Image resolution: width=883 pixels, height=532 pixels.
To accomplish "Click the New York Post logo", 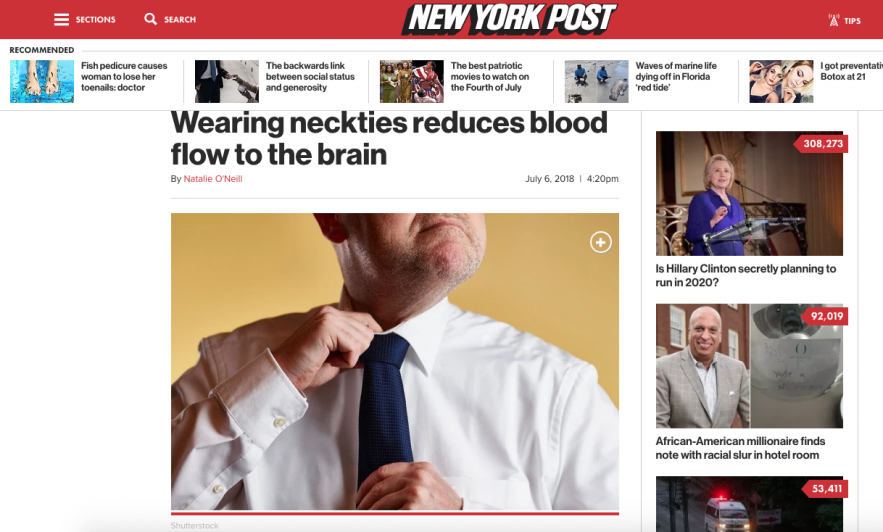I will [509, 19].
